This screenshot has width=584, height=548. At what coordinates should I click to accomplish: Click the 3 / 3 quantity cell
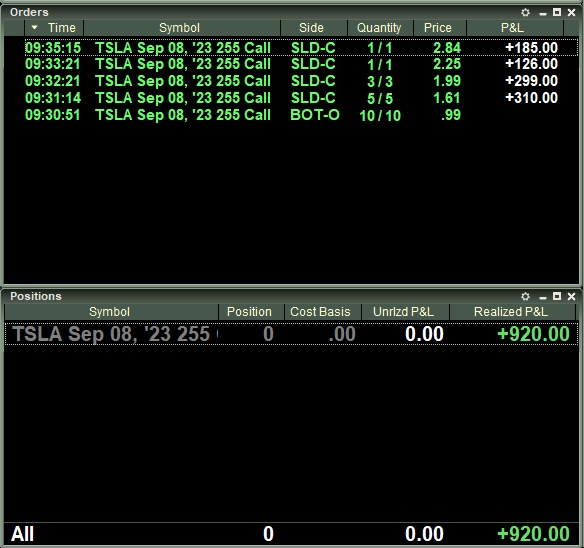tap(380, 81)
